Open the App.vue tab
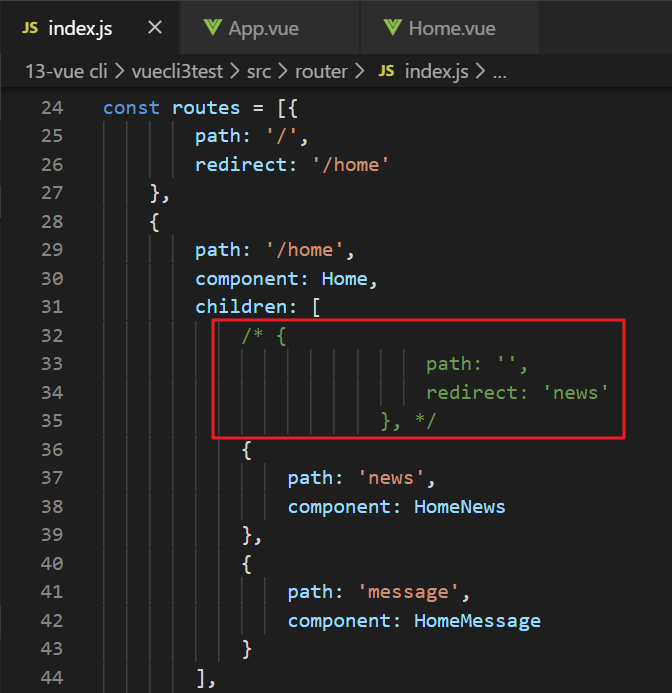 (x=270, y=28)
